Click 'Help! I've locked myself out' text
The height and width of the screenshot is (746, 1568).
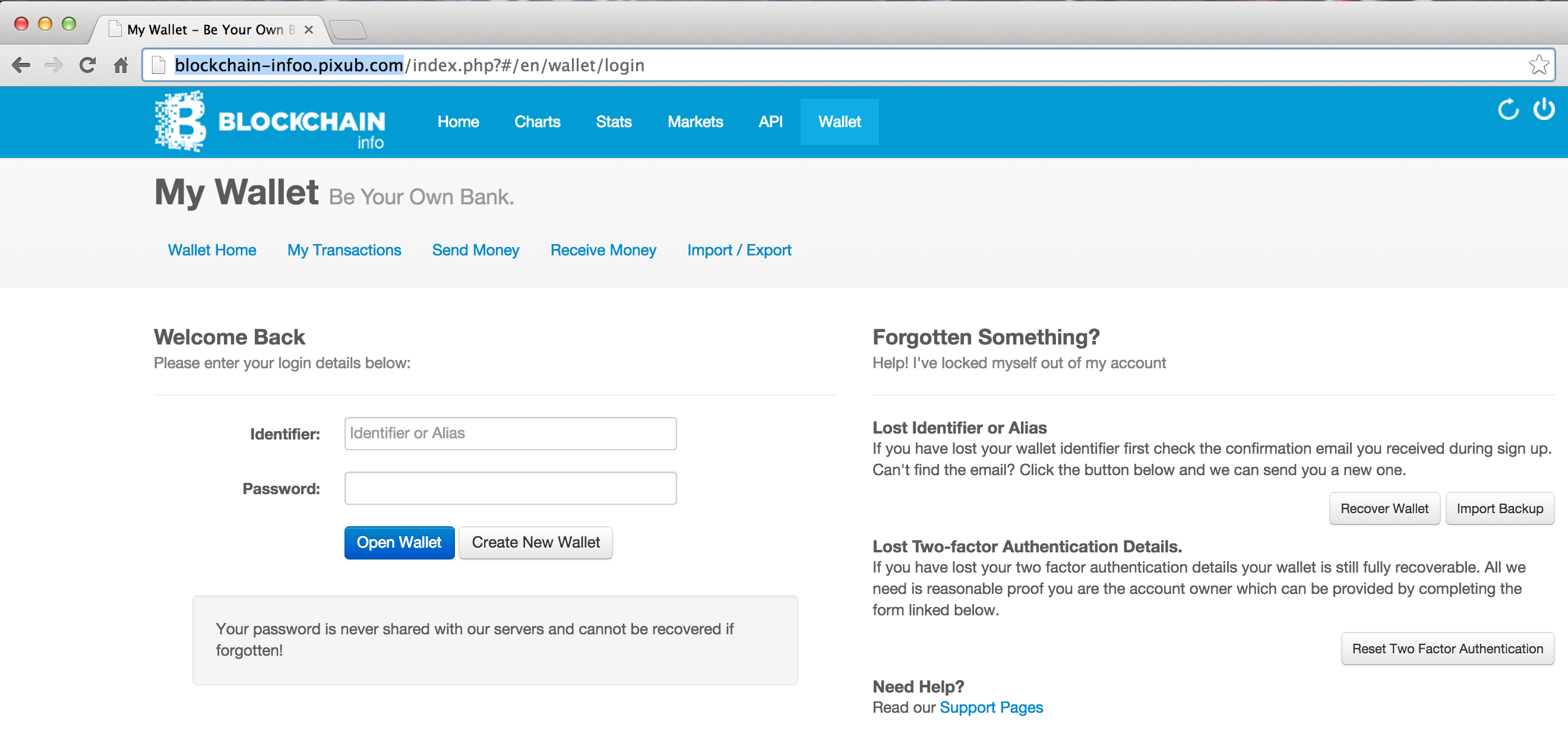coord(1019,363)
